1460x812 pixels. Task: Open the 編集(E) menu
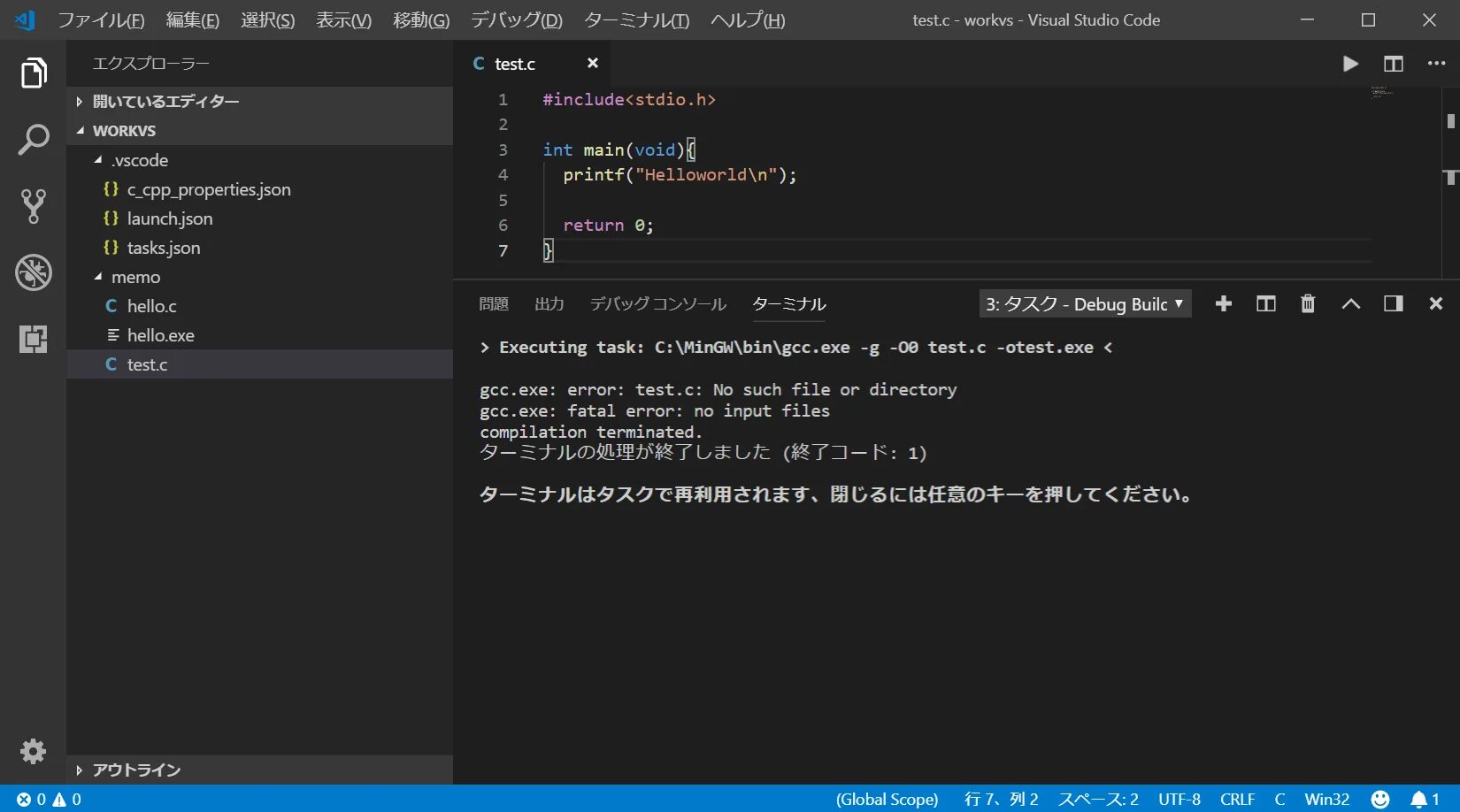click(193, 20)
